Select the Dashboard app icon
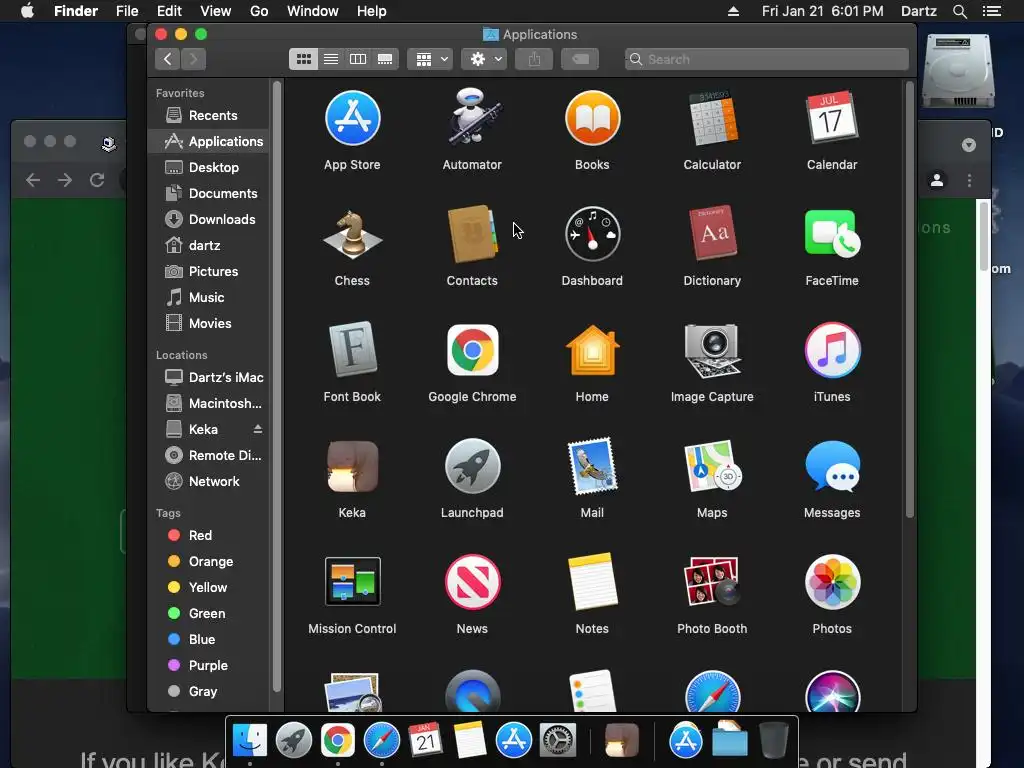The height and width of the screenshot is (768, 1024). [x=592, y=234]
